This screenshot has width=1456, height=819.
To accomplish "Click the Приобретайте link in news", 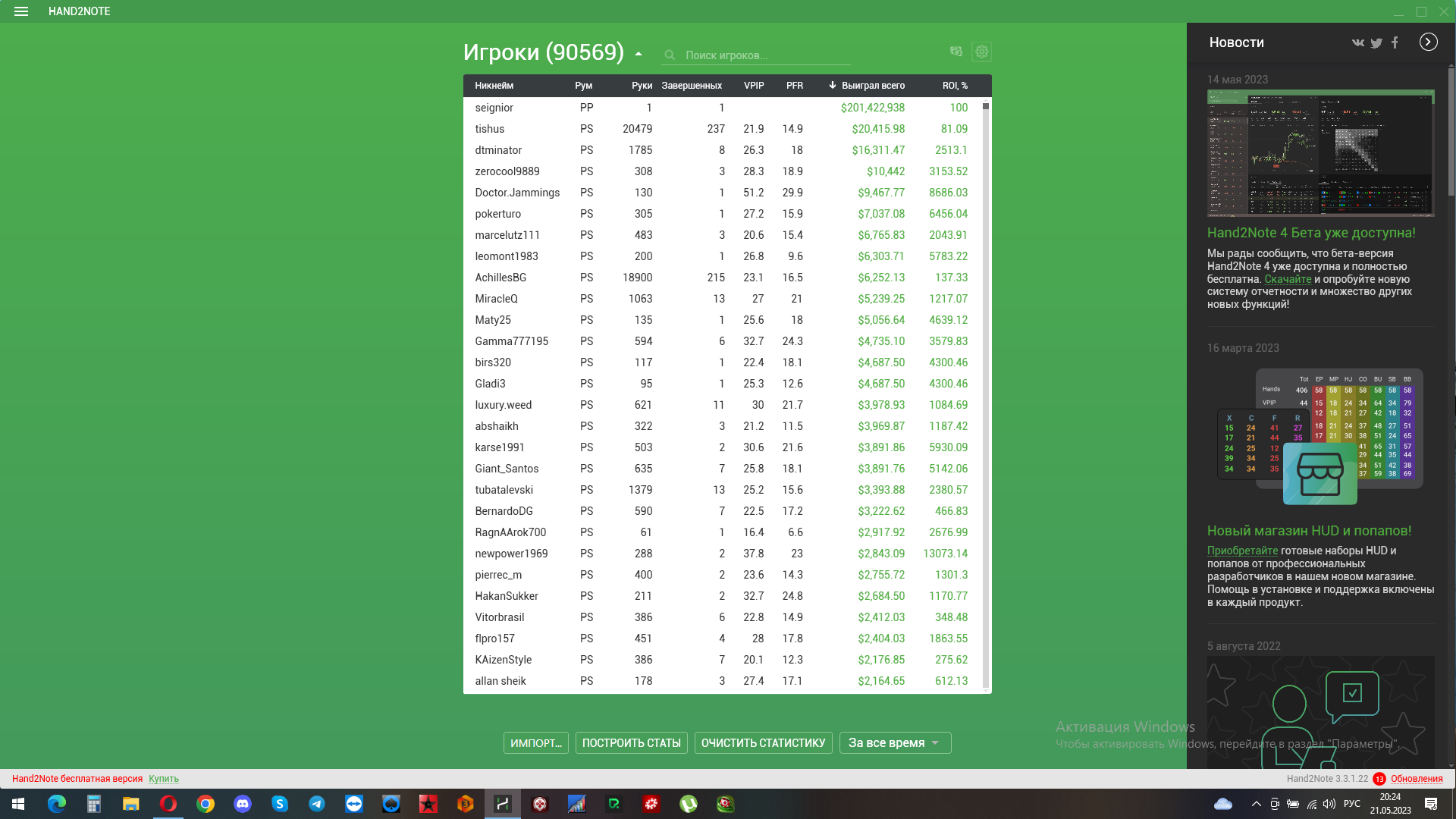I will (x=1242, y=551).
